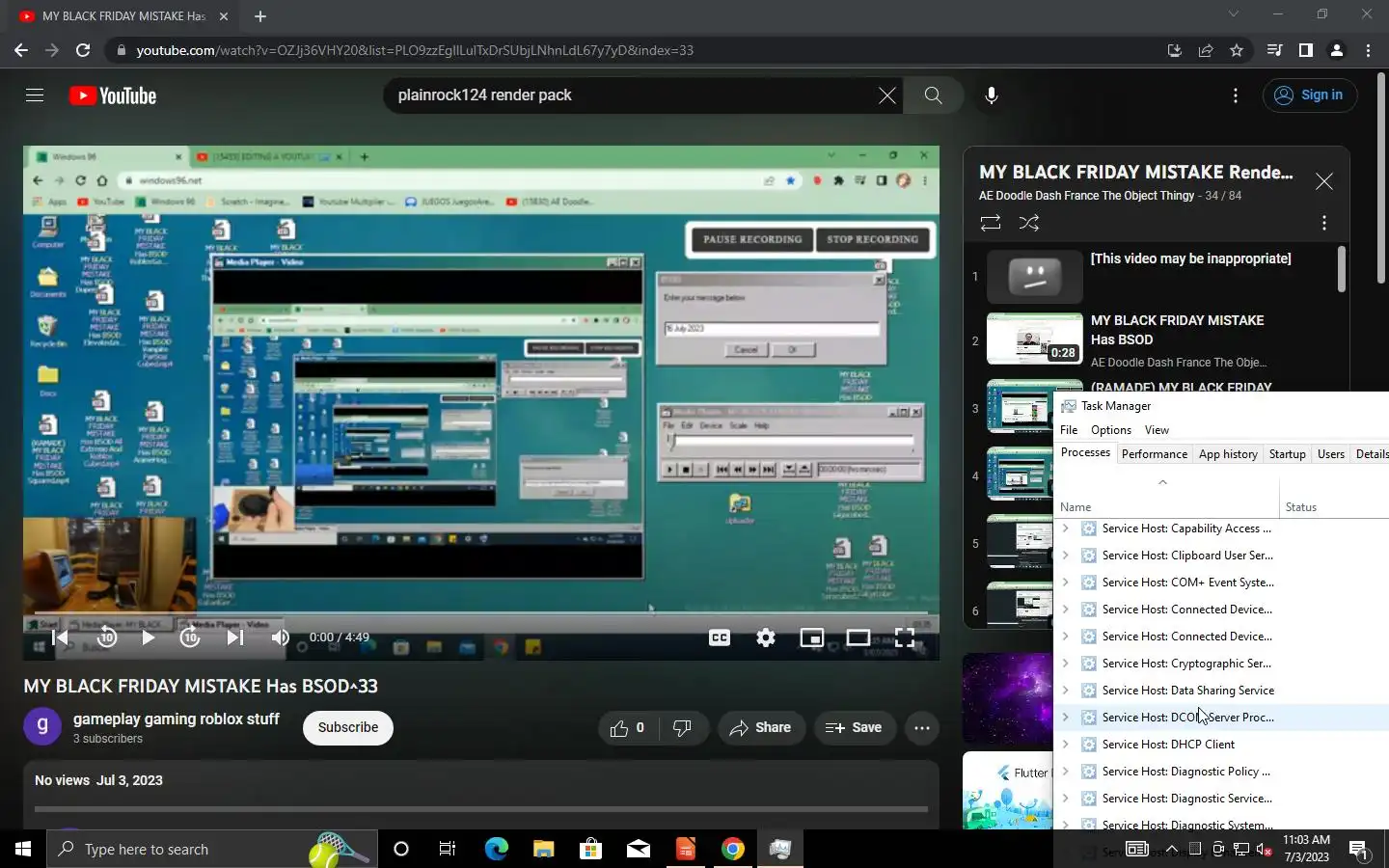Subscribe to gameplay gaming roblox stuff
The image size is (1389, 868).
pos(348,728)
